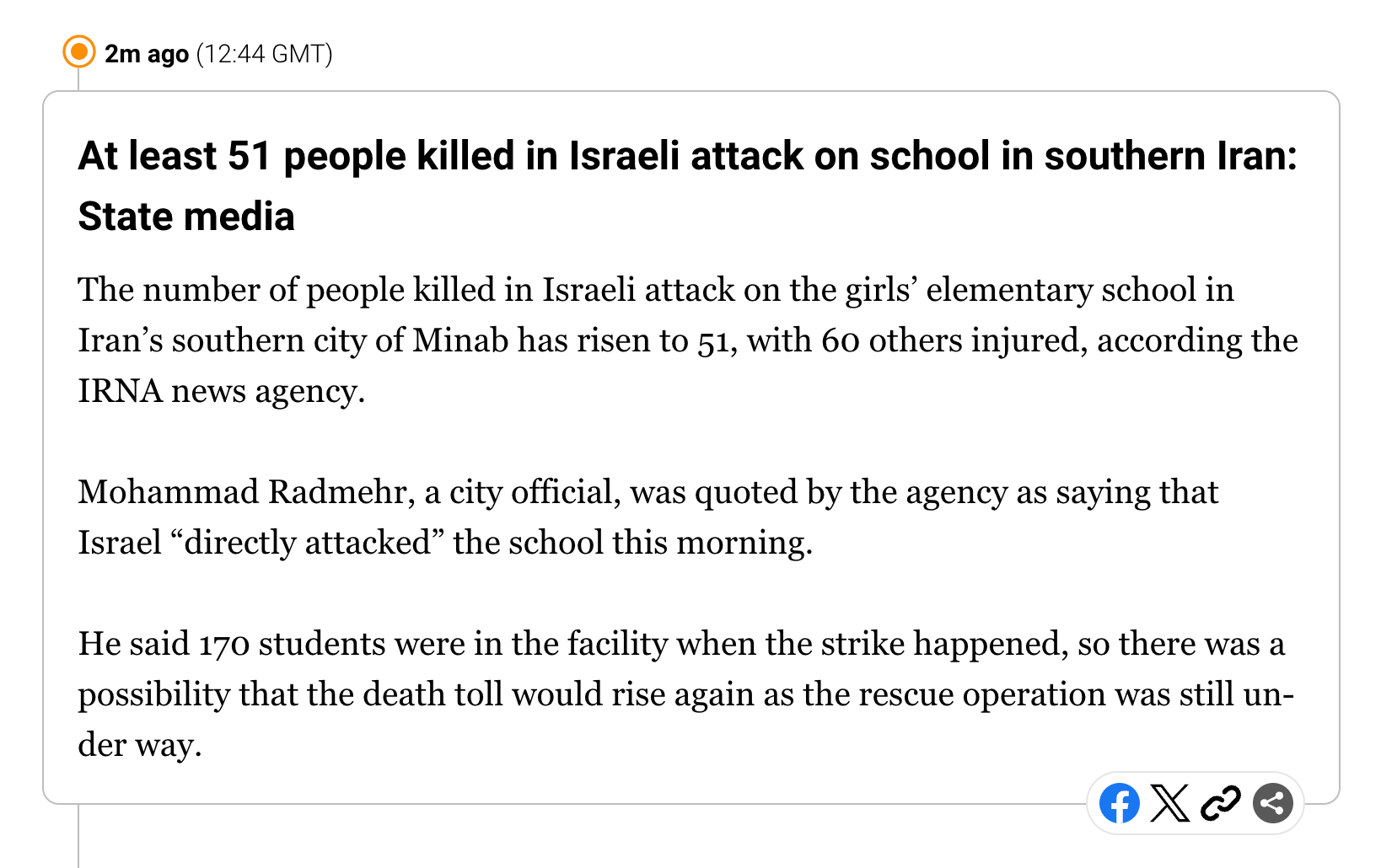1381x868 pixels.
Task: Click the quoted phrase 'directly attacked'
Action: pyautogui.click(x=307, y=543)
